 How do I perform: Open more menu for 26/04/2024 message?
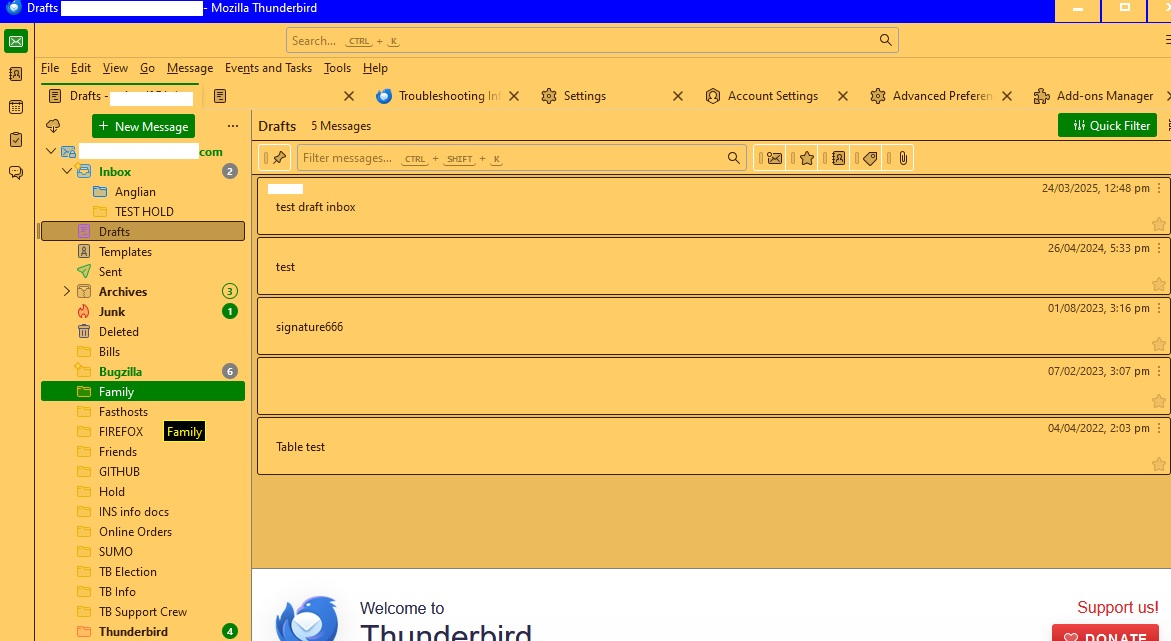tap(1159, 248)
